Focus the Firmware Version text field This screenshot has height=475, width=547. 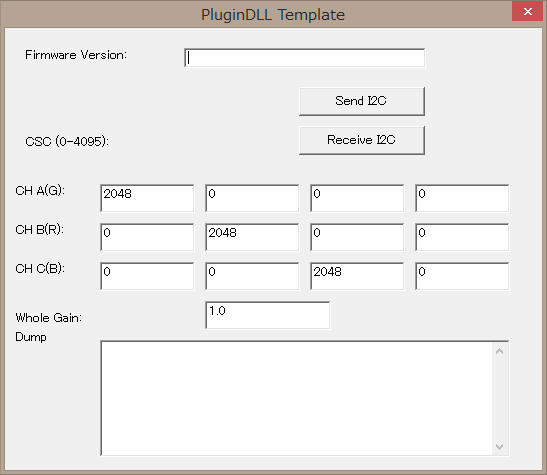tap(305, 58)
